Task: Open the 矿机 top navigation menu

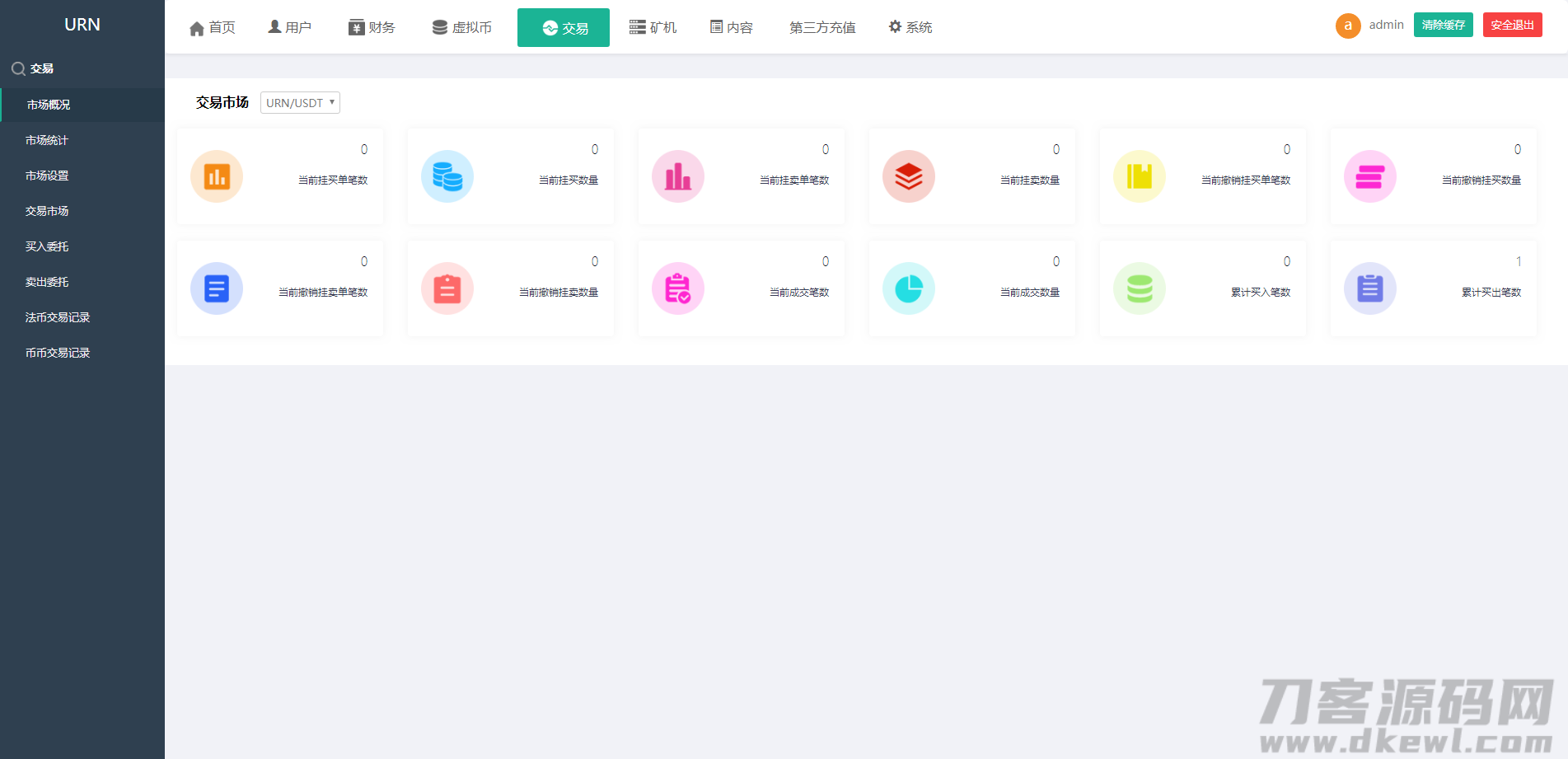Action: click(x=653, y=28)
